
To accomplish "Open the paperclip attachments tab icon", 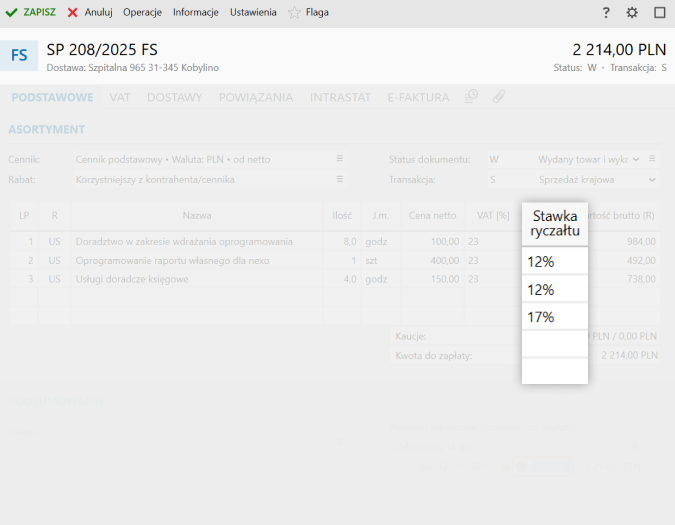I will tap(498, 97).
